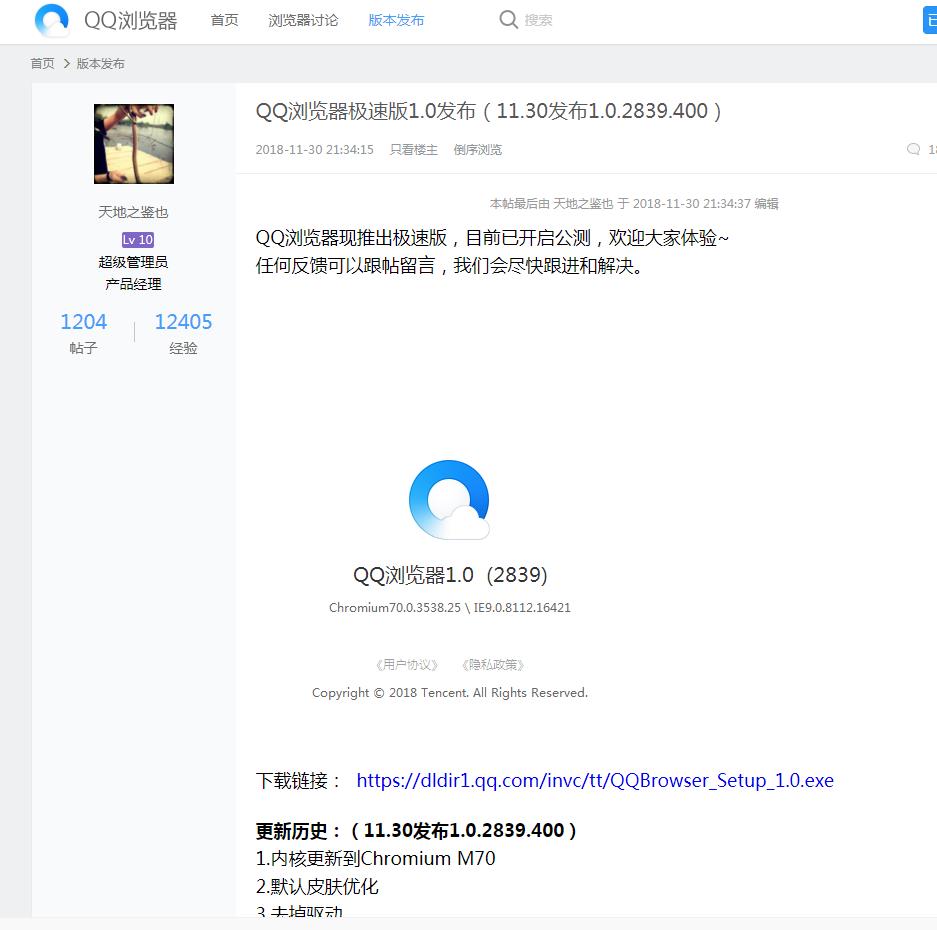Image resolution: width=937 pixels, height=930 pixels.
Task: Click 只看楼主 to filter posts
Action: coord(414,149)
